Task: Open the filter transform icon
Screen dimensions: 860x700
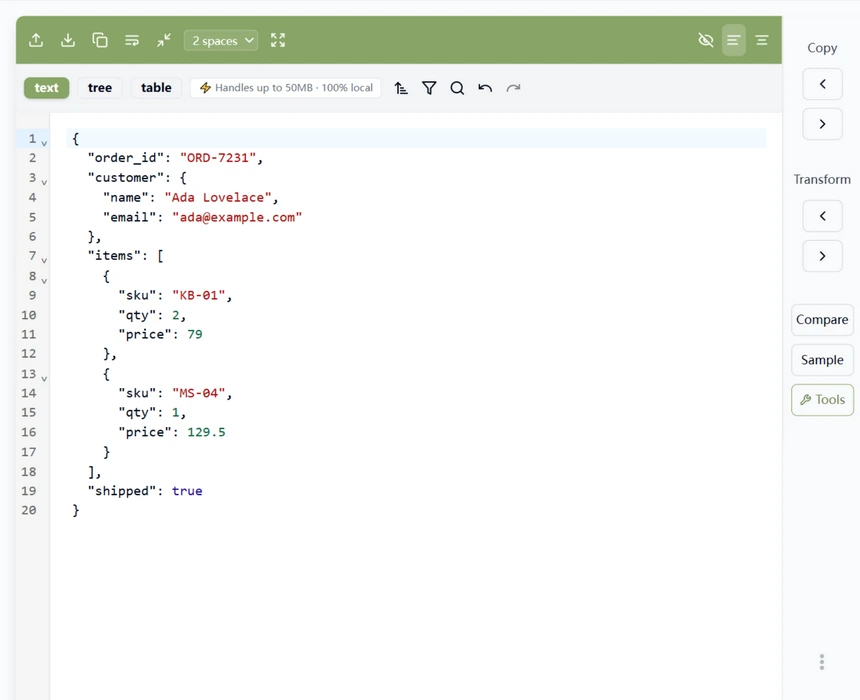Action: (x=429, y=88)
